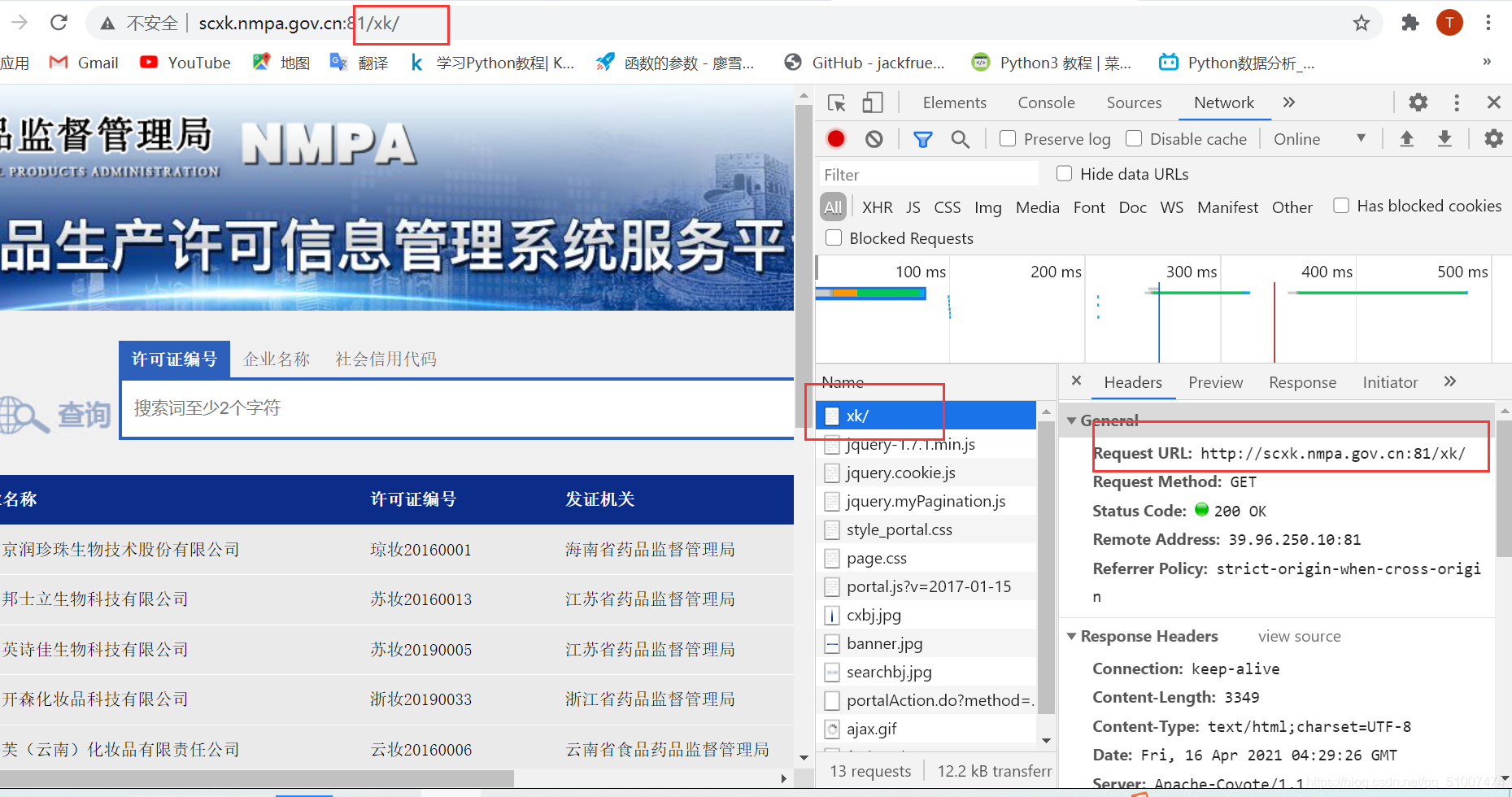Toggle the device toolbar icon
This screenshot has width=1512, height=797.
[x=873, y=102]
